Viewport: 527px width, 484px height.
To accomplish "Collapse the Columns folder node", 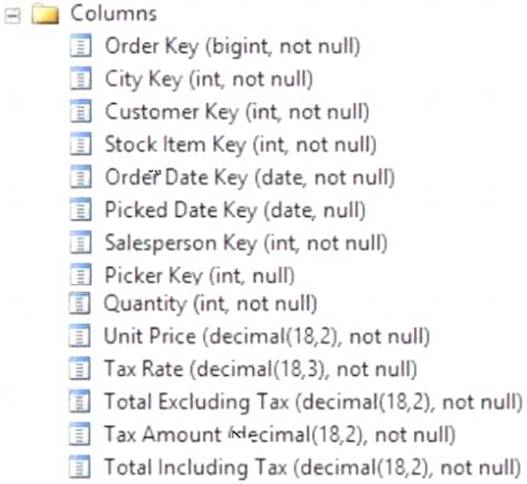I will coord(12,15).
